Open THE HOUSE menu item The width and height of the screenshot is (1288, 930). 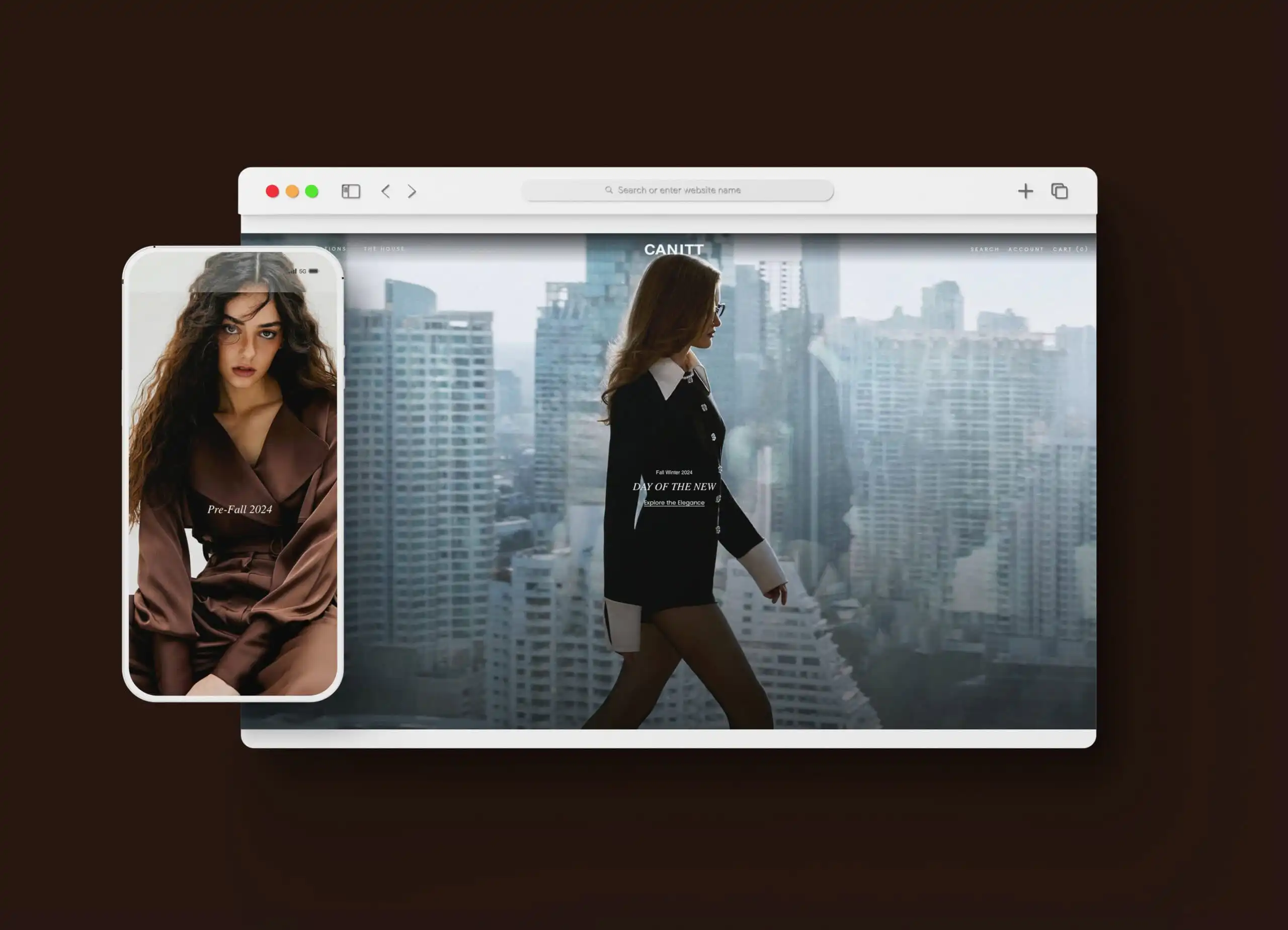384,249
